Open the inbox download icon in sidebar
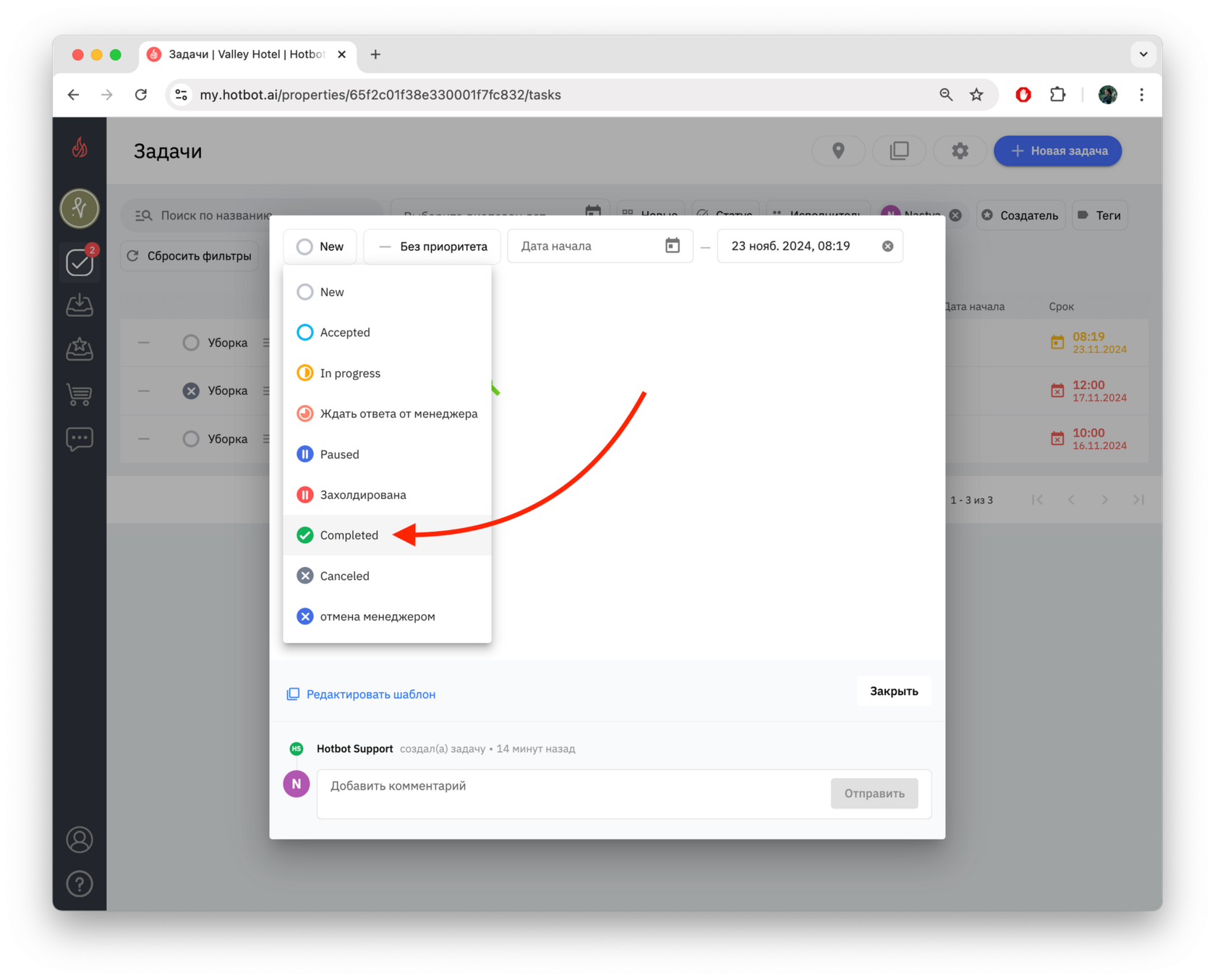The height and width of the screenshot is (980, 1215). 80,305
